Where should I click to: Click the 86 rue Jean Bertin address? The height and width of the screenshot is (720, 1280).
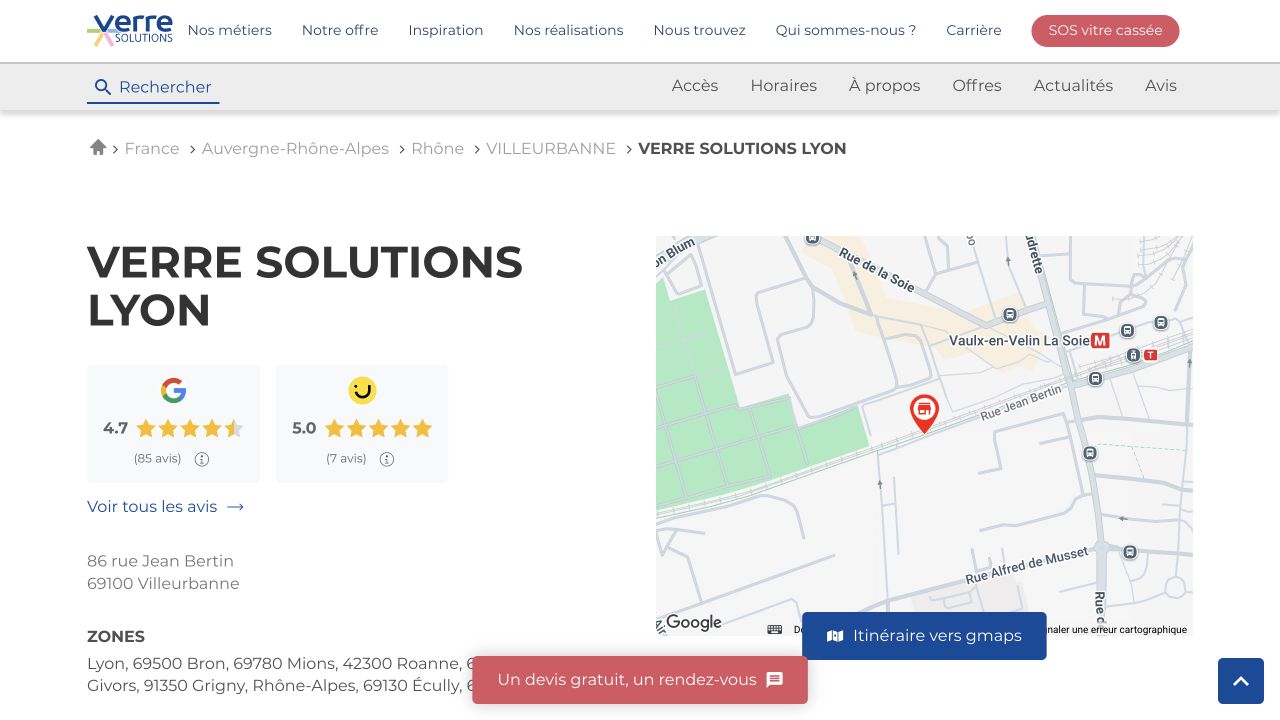click(x=164, y=572)
